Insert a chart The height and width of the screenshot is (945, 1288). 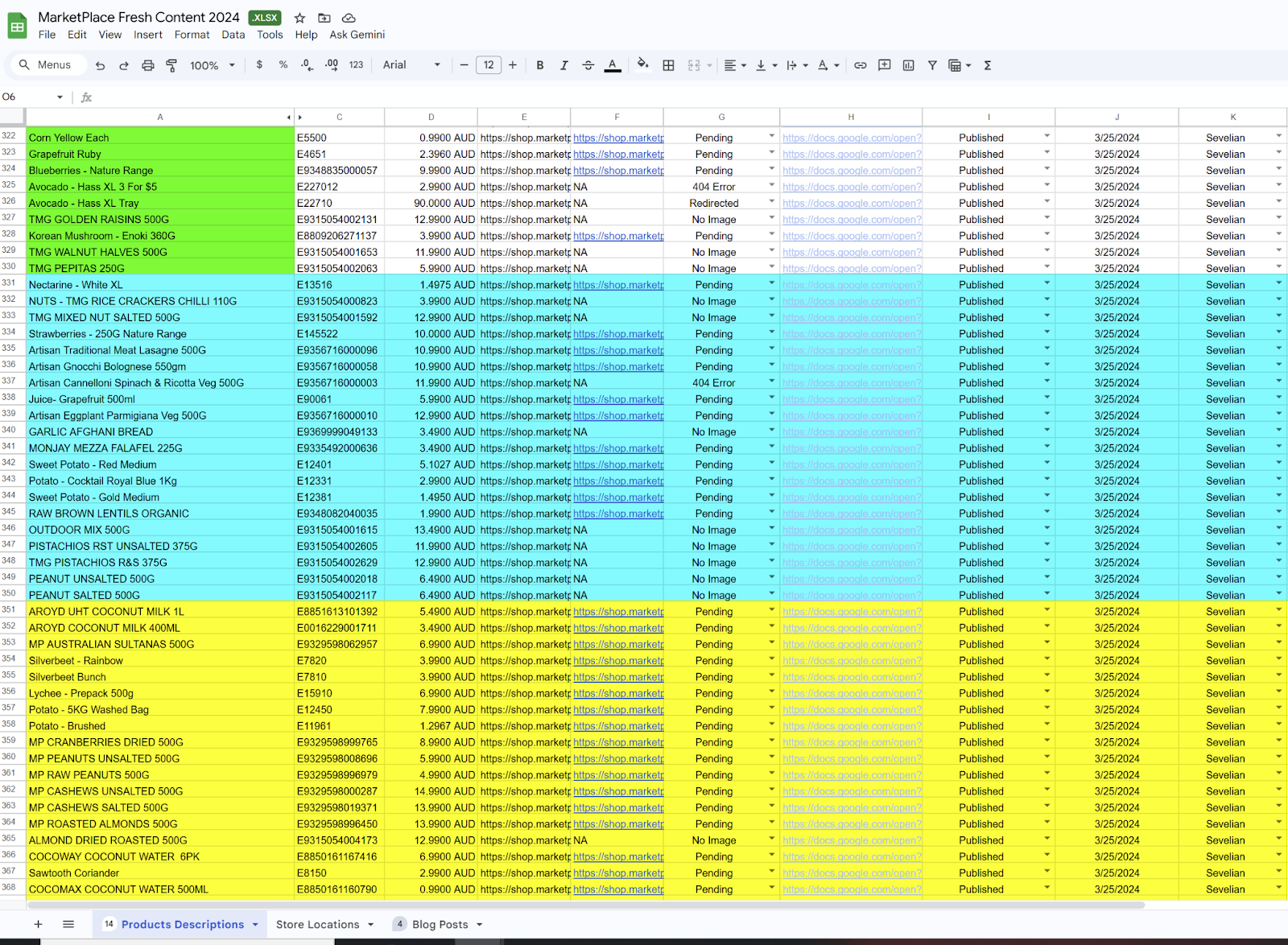coord(908,65)
